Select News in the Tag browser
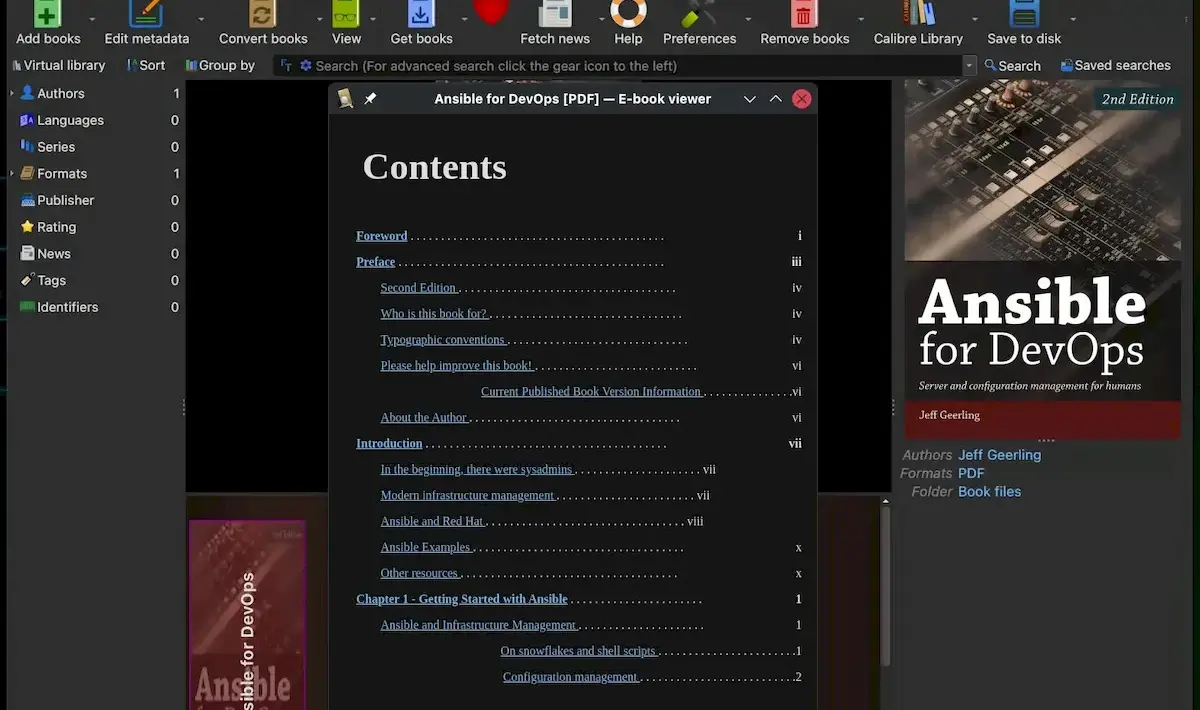Image resolution: width=1200 pixels, height=710 pixels. (x=54, y=254)
